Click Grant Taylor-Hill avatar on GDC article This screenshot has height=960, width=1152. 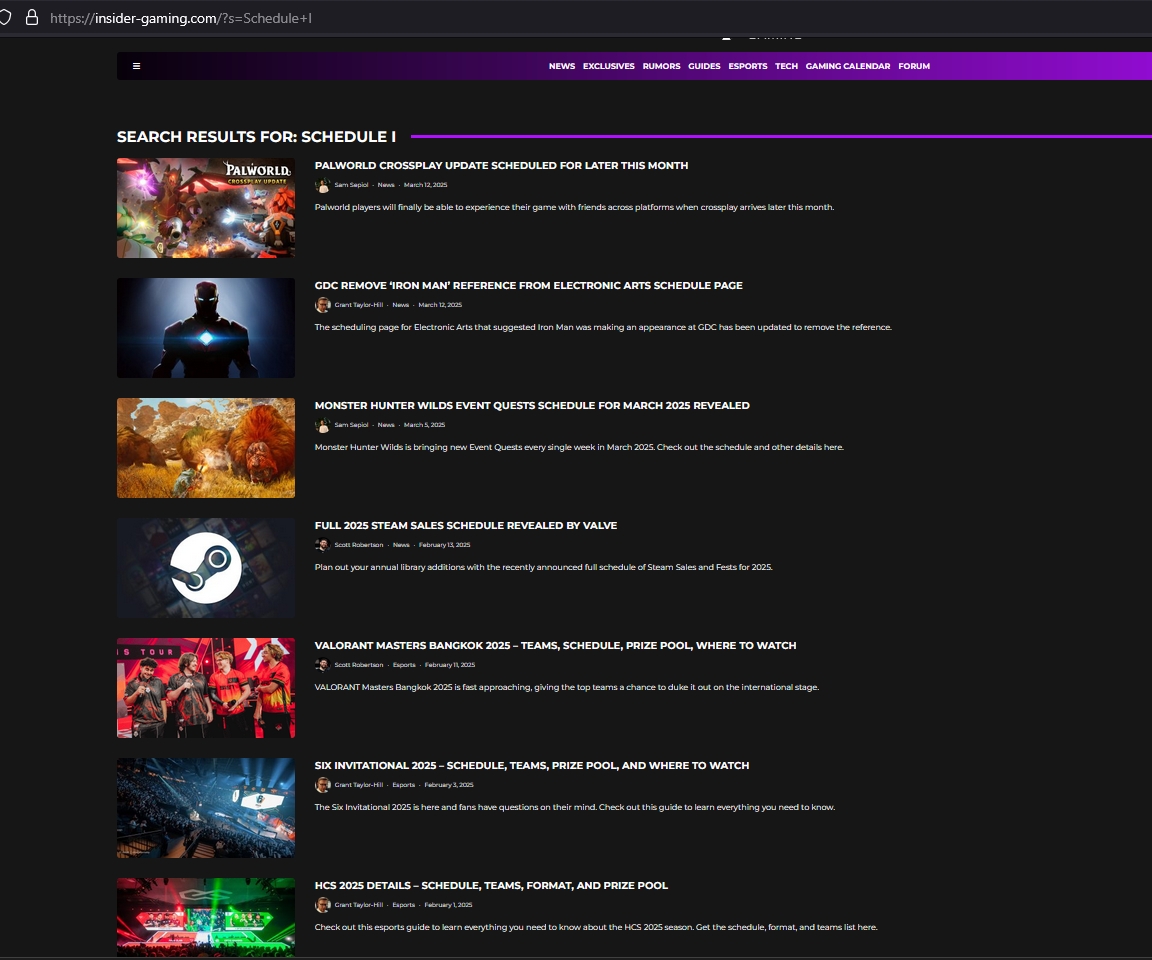(323, 305)
